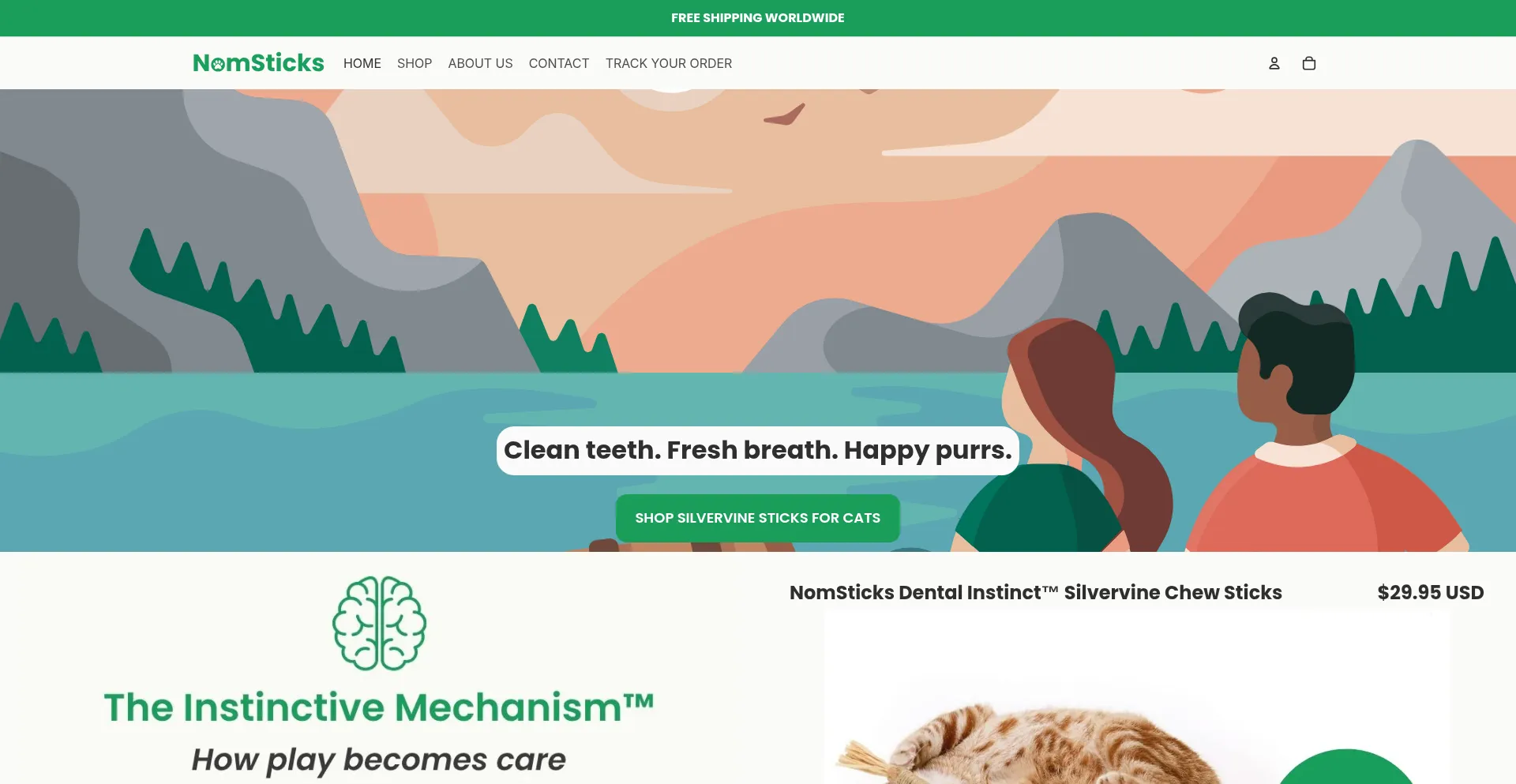Click the green brain icon
Image resolution: width=1516 pixels, height=784 pixels.
point(379,623)
